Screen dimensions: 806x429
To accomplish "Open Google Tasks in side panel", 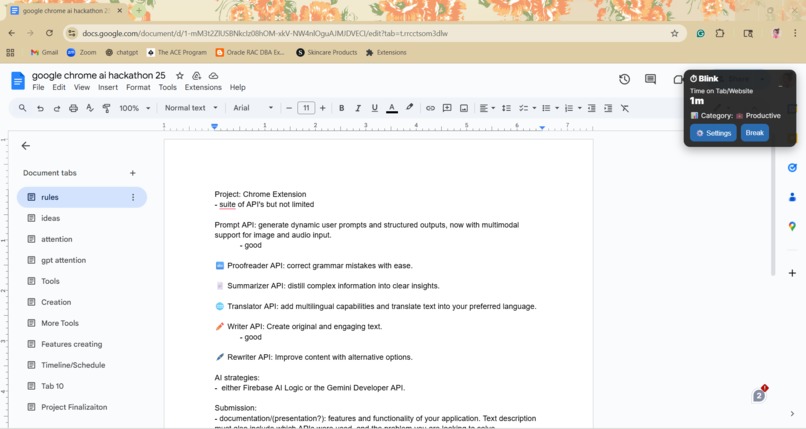I will tap(792, 167).
